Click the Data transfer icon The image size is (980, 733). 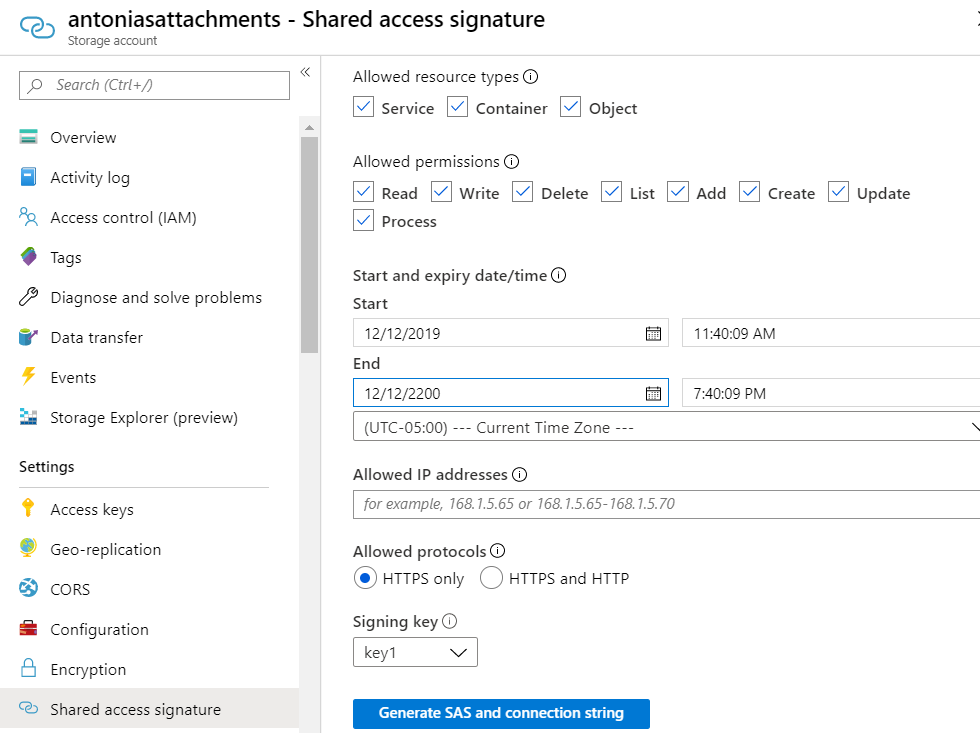pyautogui.click(x=28, y=337)
